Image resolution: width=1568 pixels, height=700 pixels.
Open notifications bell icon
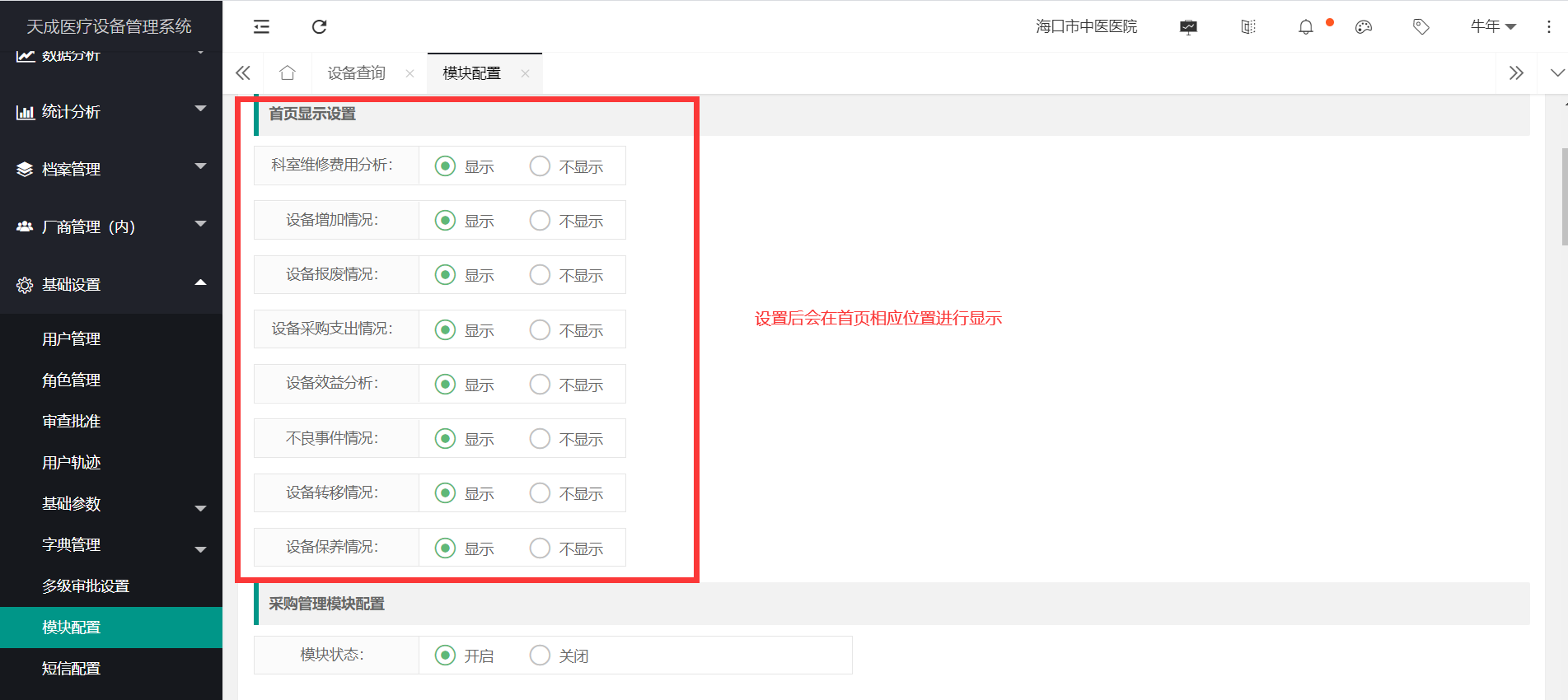pos(1306,27)
